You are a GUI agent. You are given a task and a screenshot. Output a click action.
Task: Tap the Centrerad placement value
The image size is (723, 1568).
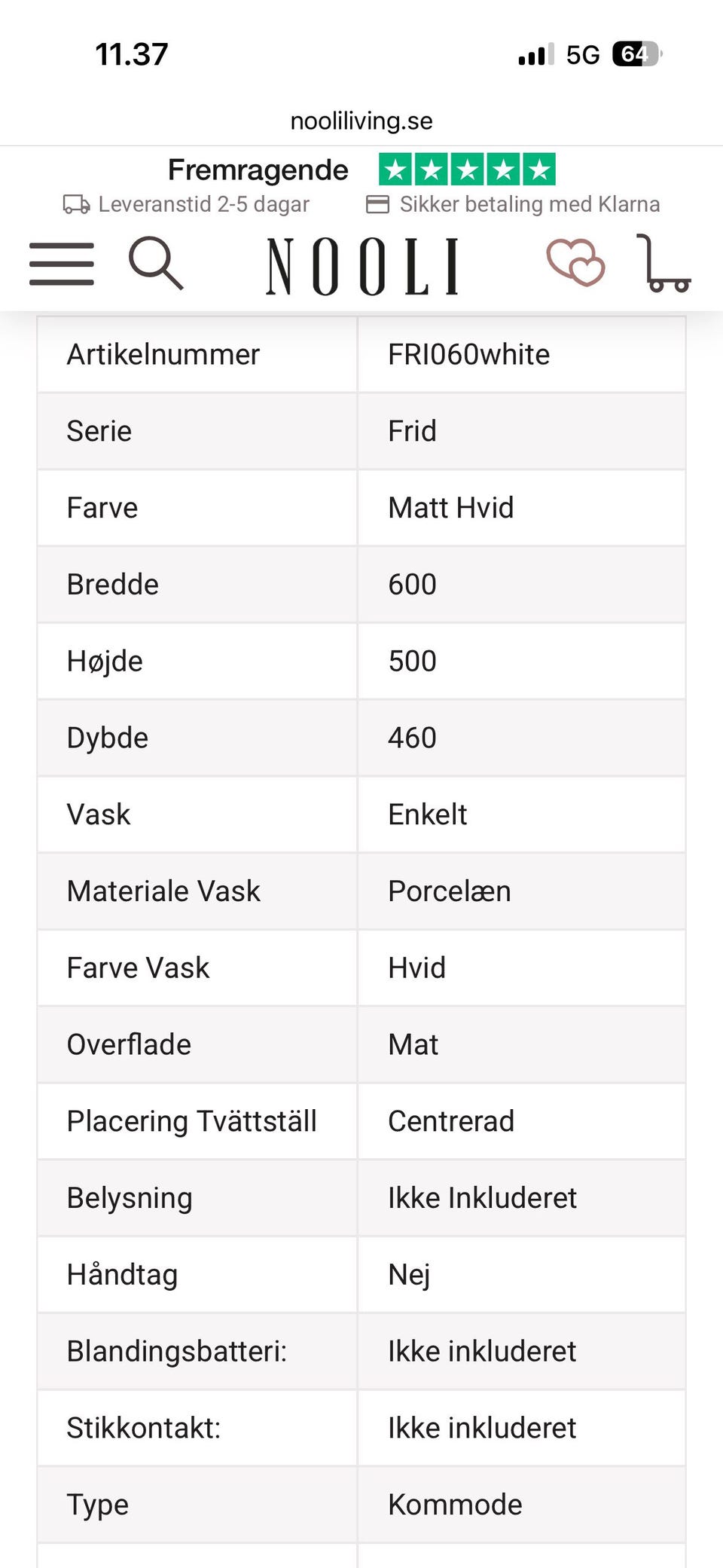451,1121
